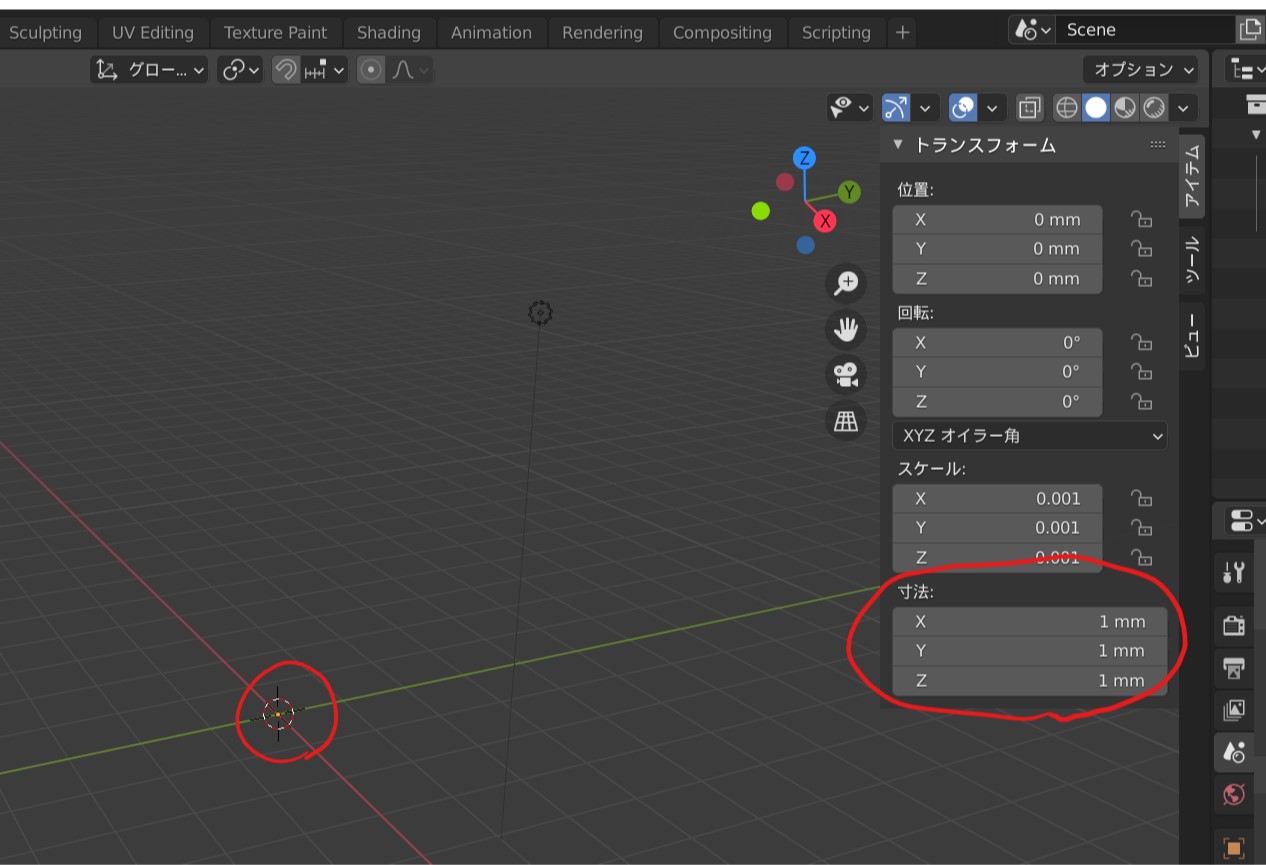Select the ビュー sidebar tab
This screenshot has height=865, width=1266.
click(1192, 334)
